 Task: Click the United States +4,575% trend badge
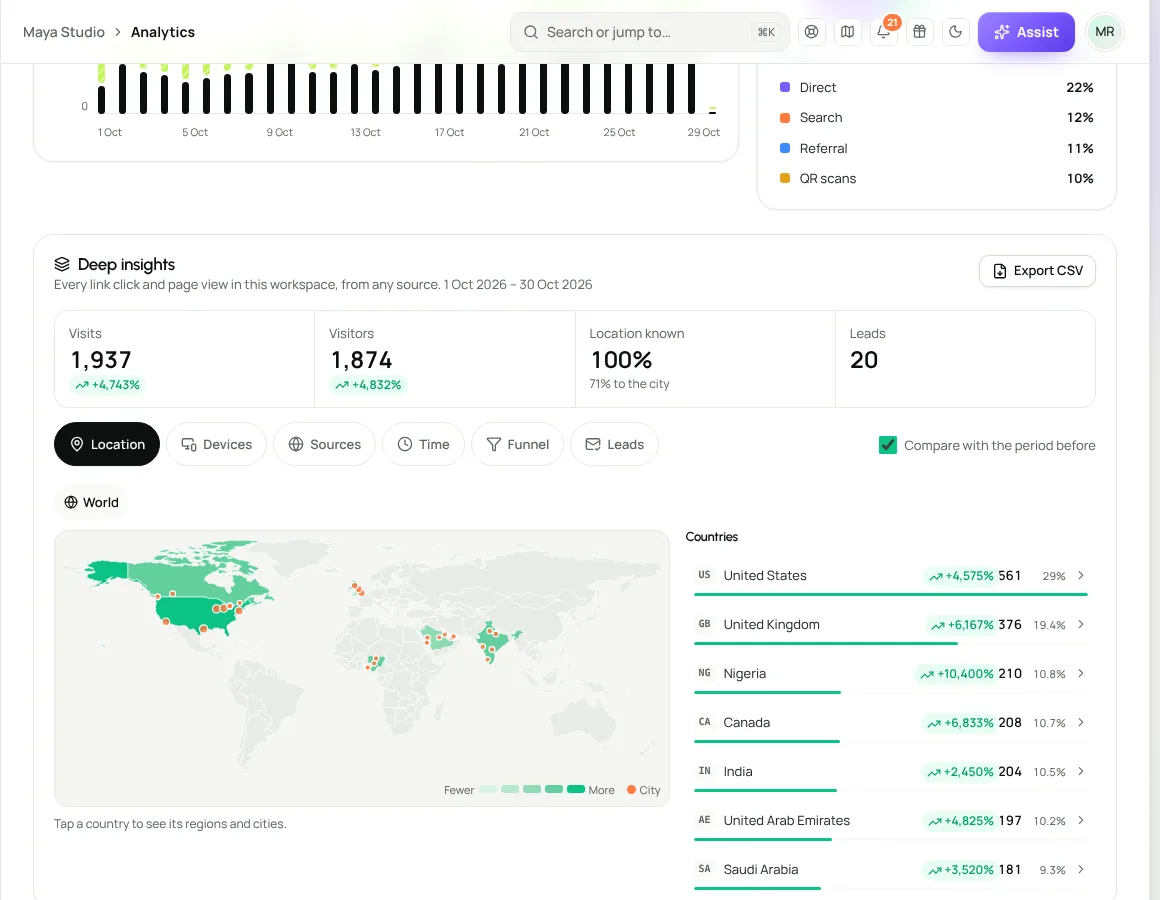click(x=960, y=576)
